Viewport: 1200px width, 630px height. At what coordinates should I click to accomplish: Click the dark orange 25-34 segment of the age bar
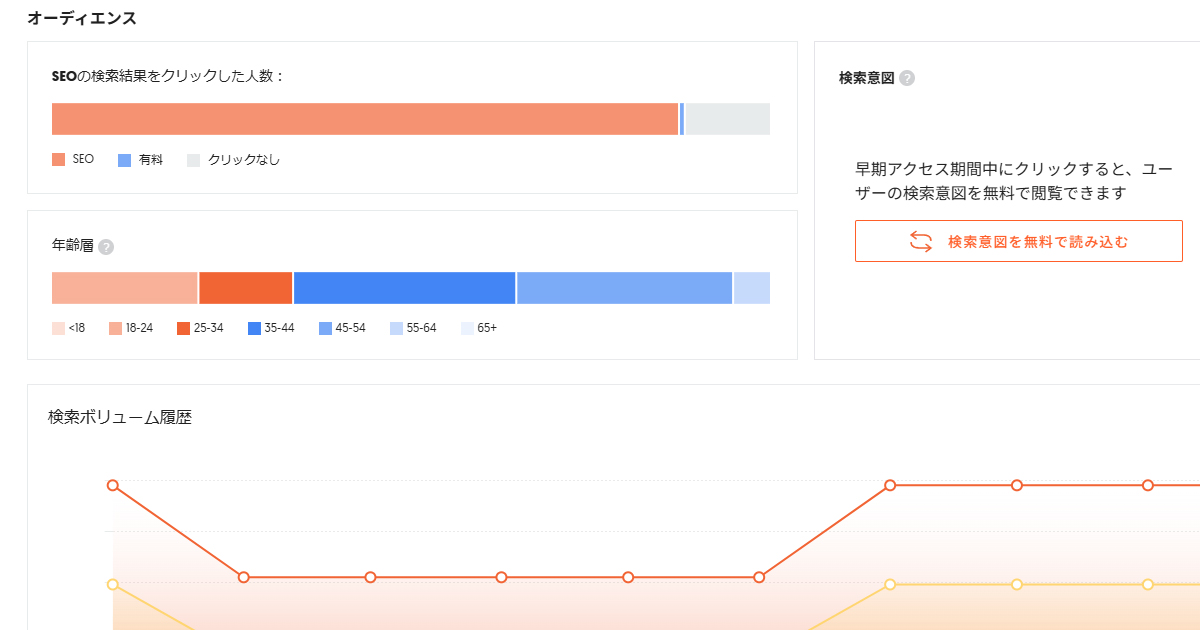246,288
